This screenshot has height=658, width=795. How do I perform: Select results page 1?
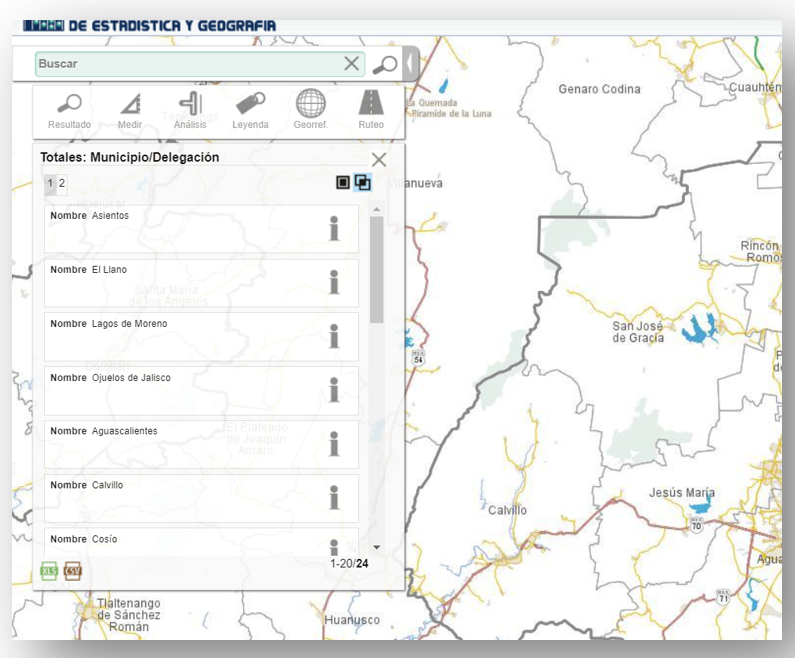(50, 183)
